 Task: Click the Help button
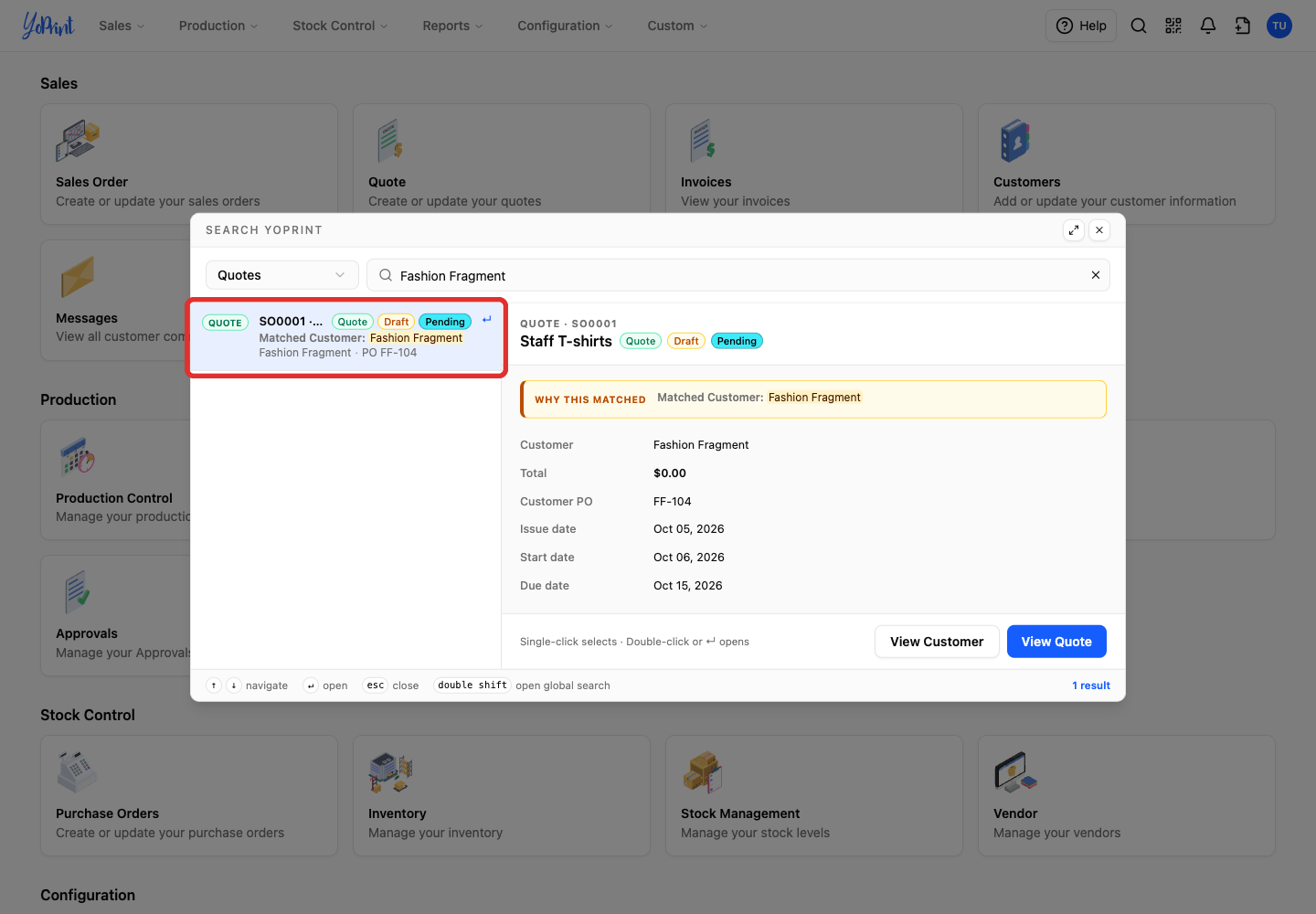[1081, 26]
